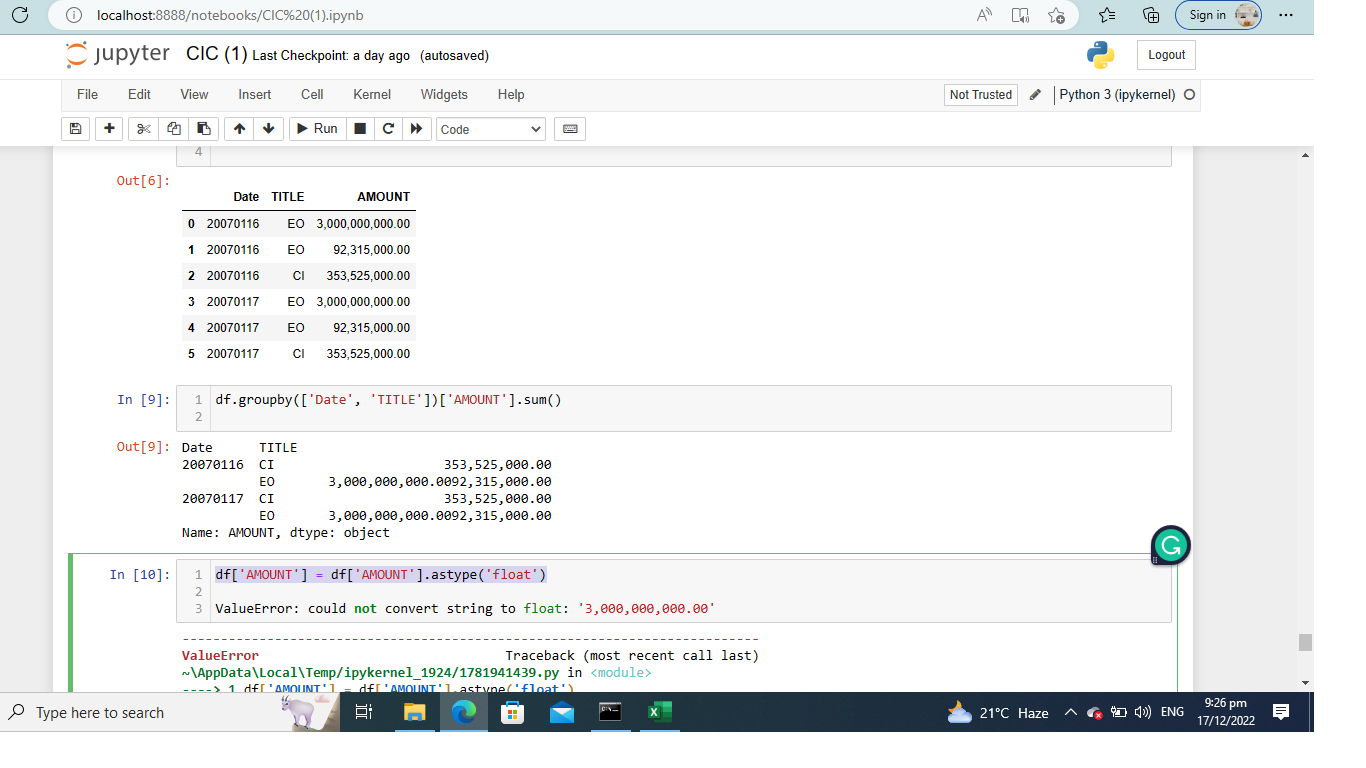Open notification center icon in system tray
This screenshot has height=768, width=1366.
click(x=1281, y=712)
